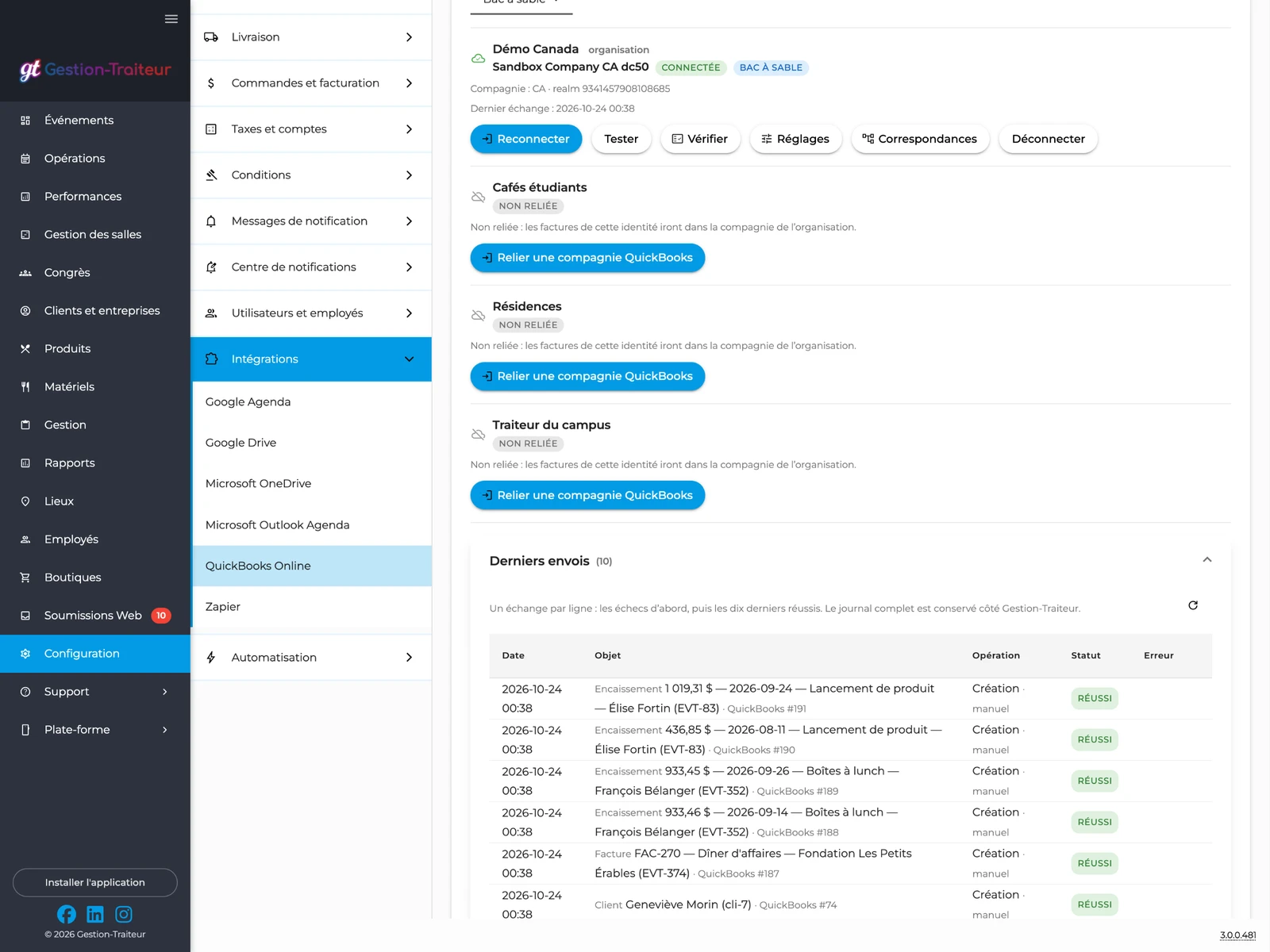Click Installer l'application button
Image resolution: width=1270 pixels, height=952 pixels.
(95, 882)
